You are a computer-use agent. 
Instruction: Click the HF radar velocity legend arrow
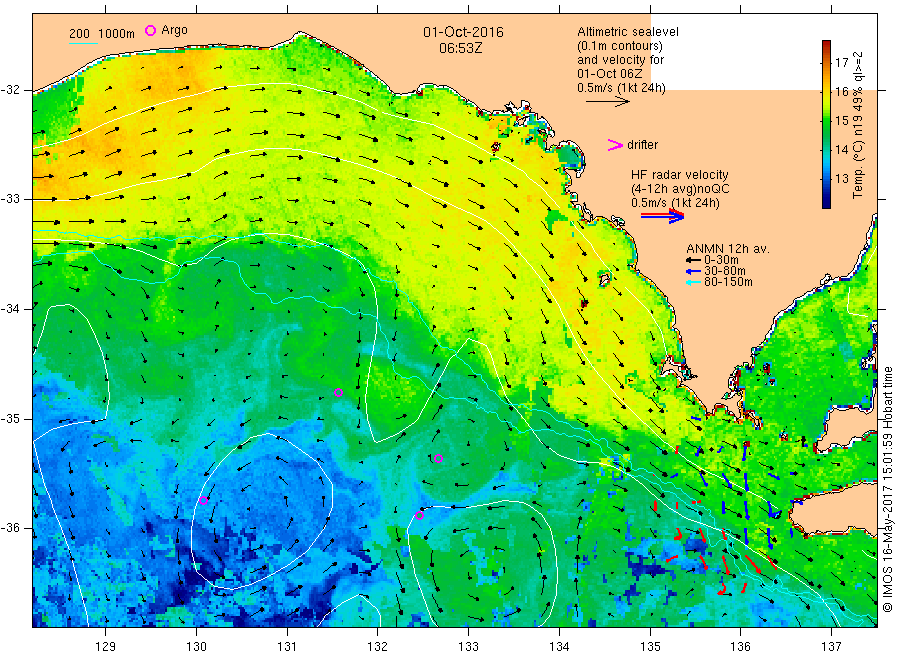(662, 216)
